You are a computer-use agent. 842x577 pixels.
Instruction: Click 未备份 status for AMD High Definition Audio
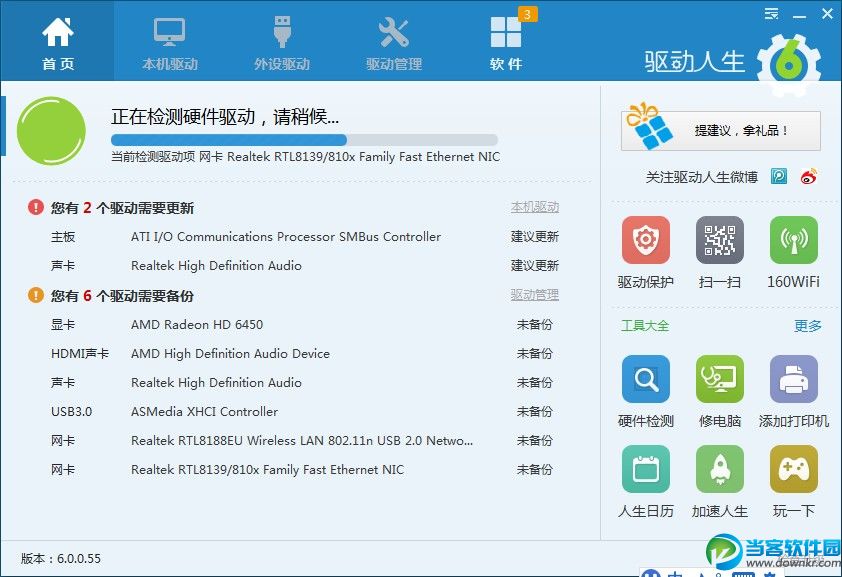click(535, 354)
